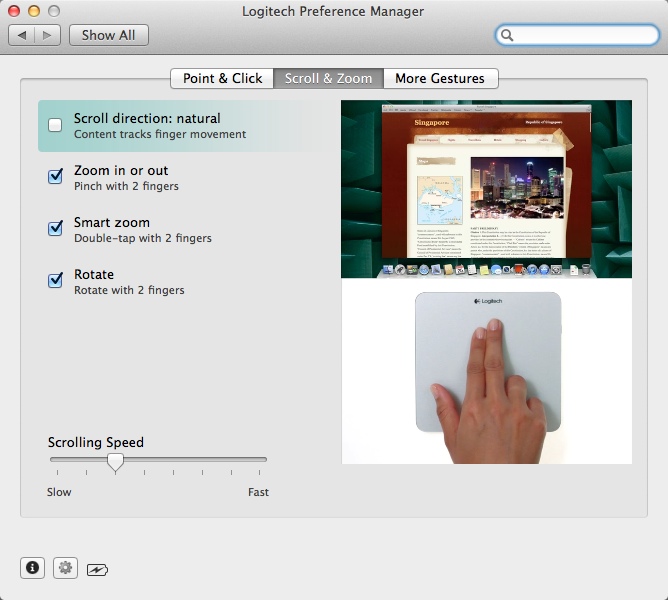Go forward with the right arrow
This screenshot has width=668, height=600.
pos(47,35)
